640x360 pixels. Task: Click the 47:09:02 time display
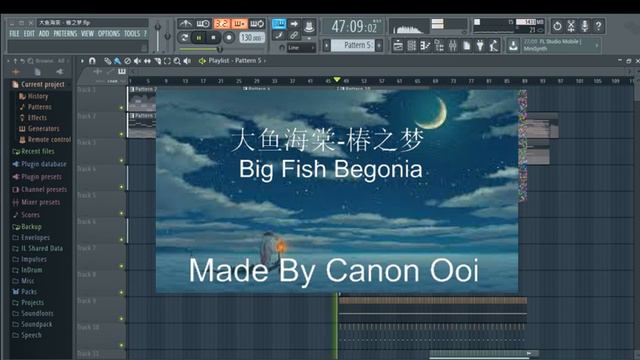click(354, 27)
